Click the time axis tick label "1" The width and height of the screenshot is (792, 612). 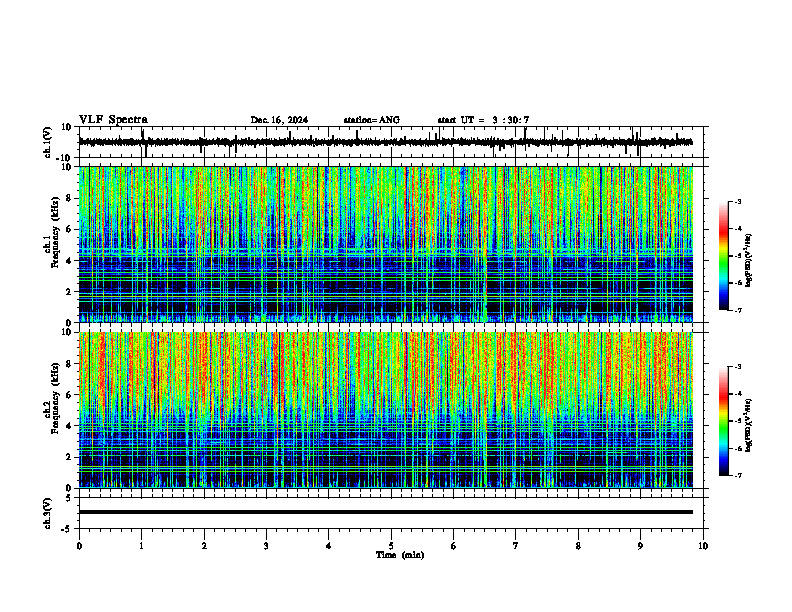pos(141,546)
